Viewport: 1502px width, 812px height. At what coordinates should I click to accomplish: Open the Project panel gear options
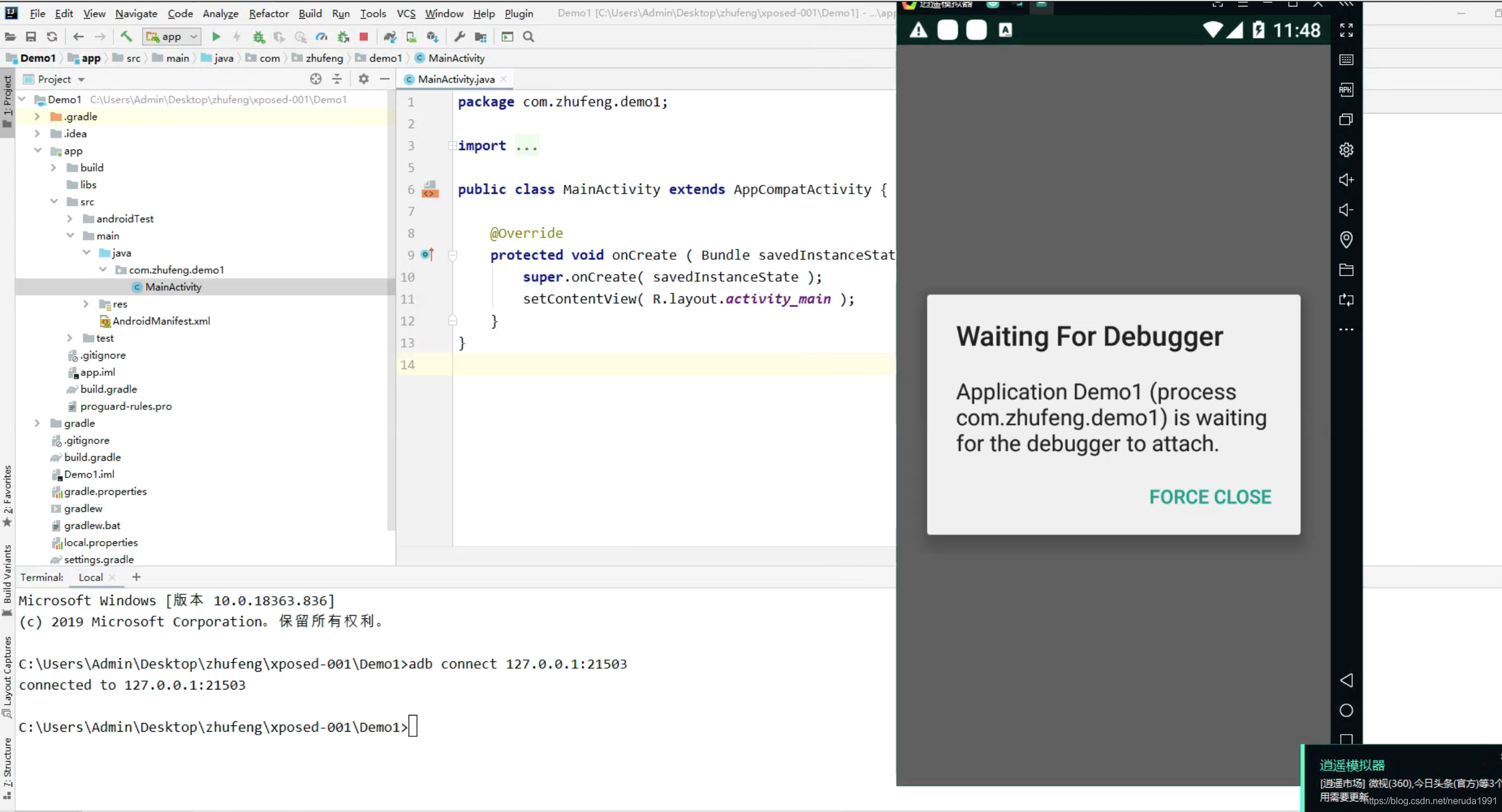pyautogui.click(x=364, y=79)
